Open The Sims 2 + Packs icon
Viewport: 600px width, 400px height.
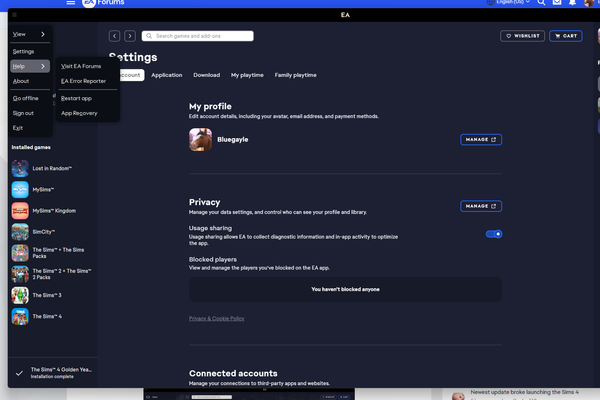20,274
